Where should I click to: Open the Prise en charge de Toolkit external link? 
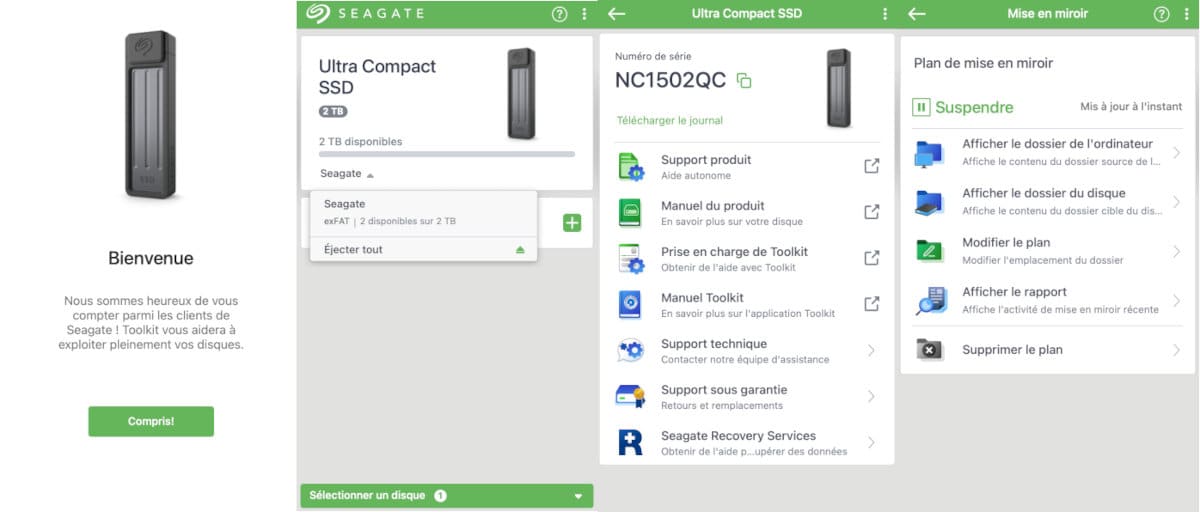click(871, 258)
